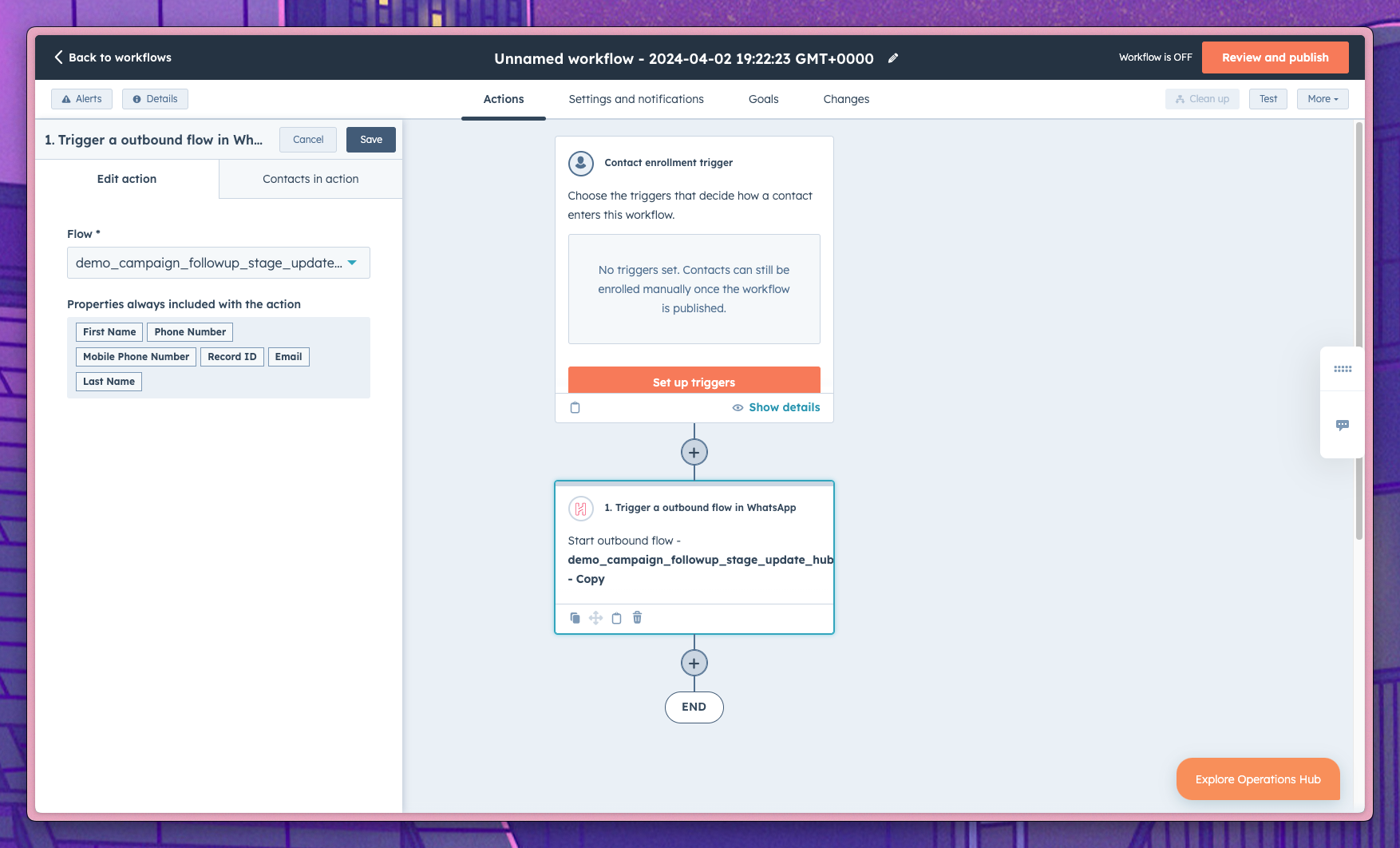The height and width of the screenshot is (848, 1400).
Task: Expand the More dropdown menu
Action: [x=1322, y=99]
